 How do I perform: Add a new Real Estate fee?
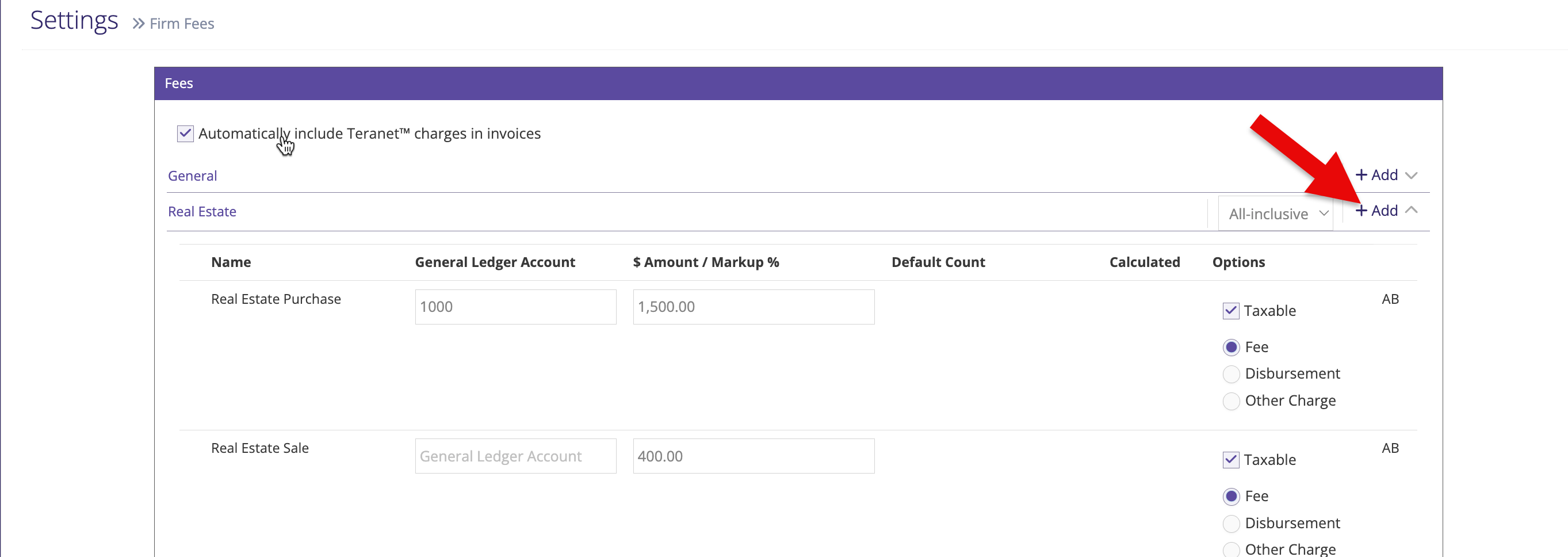(x=1376, y=211)
